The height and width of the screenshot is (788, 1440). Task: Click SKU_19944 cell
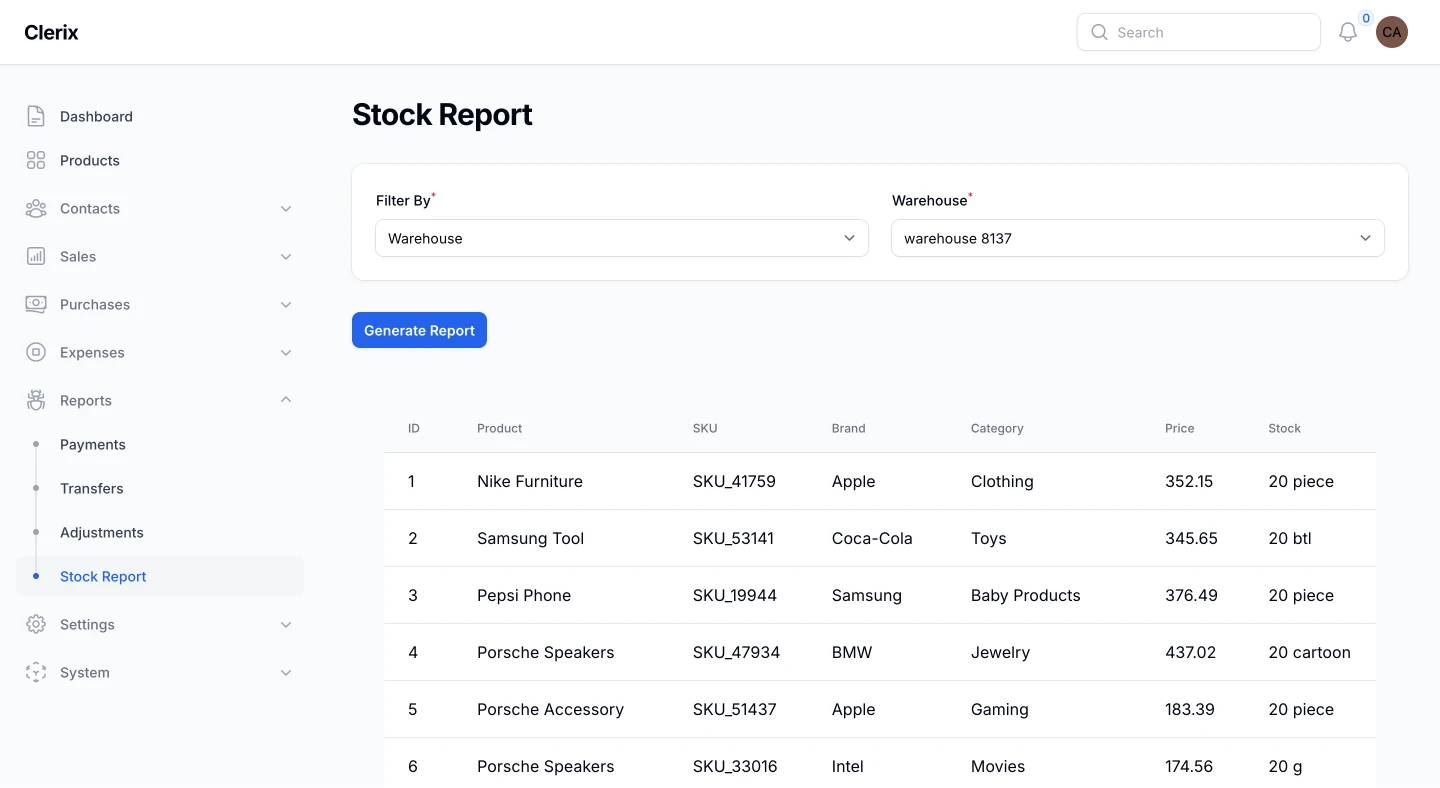(x=735, y=595)
